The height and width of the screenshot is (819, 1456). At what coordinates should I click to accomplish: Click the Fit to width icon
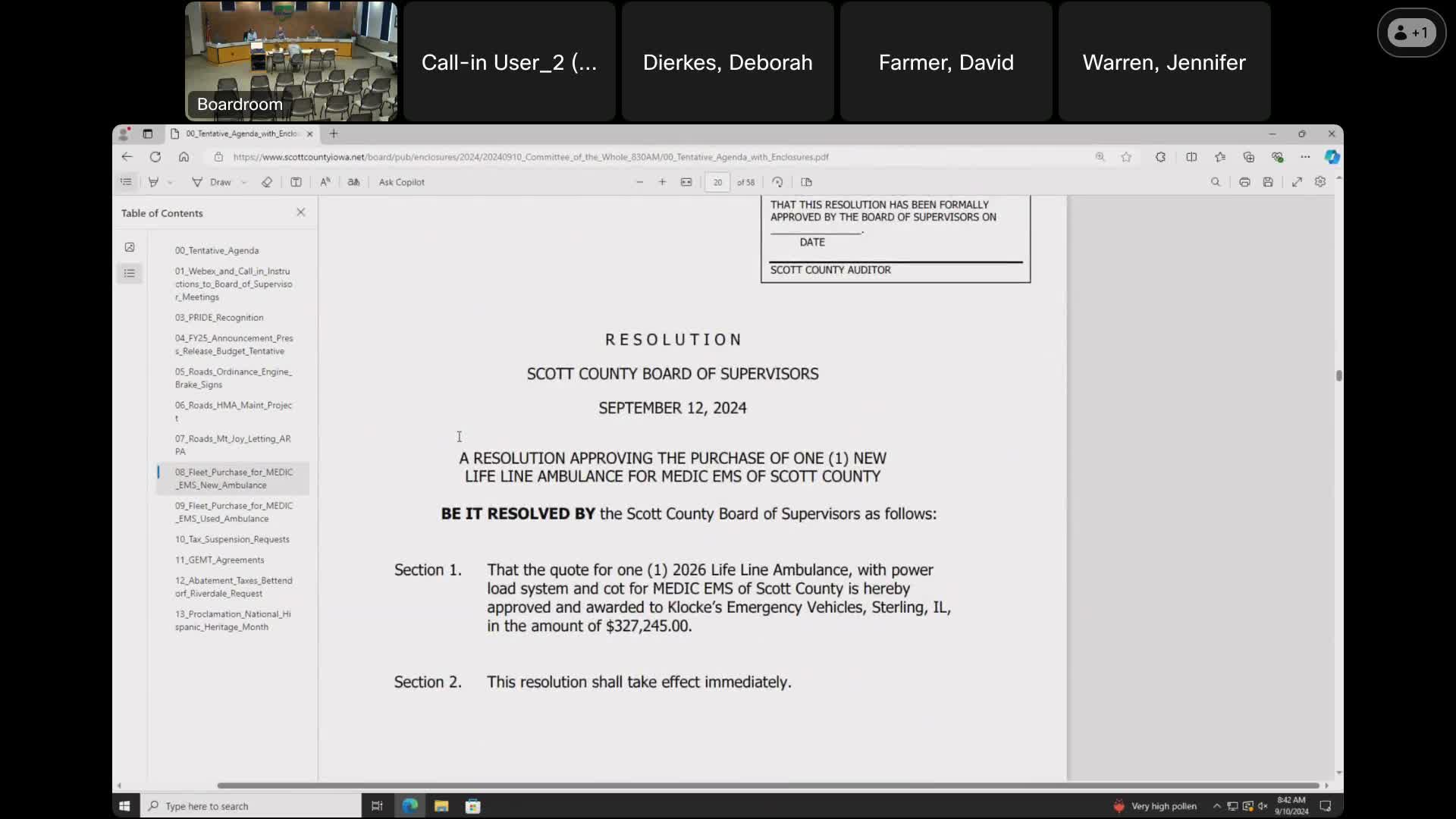686,182
